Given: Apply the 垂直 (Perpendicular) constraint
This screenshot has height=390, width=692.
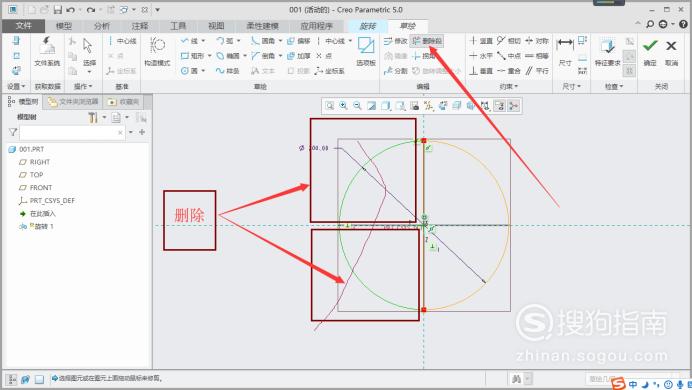Looking at the screenshot, I should (x=481, y=71).
